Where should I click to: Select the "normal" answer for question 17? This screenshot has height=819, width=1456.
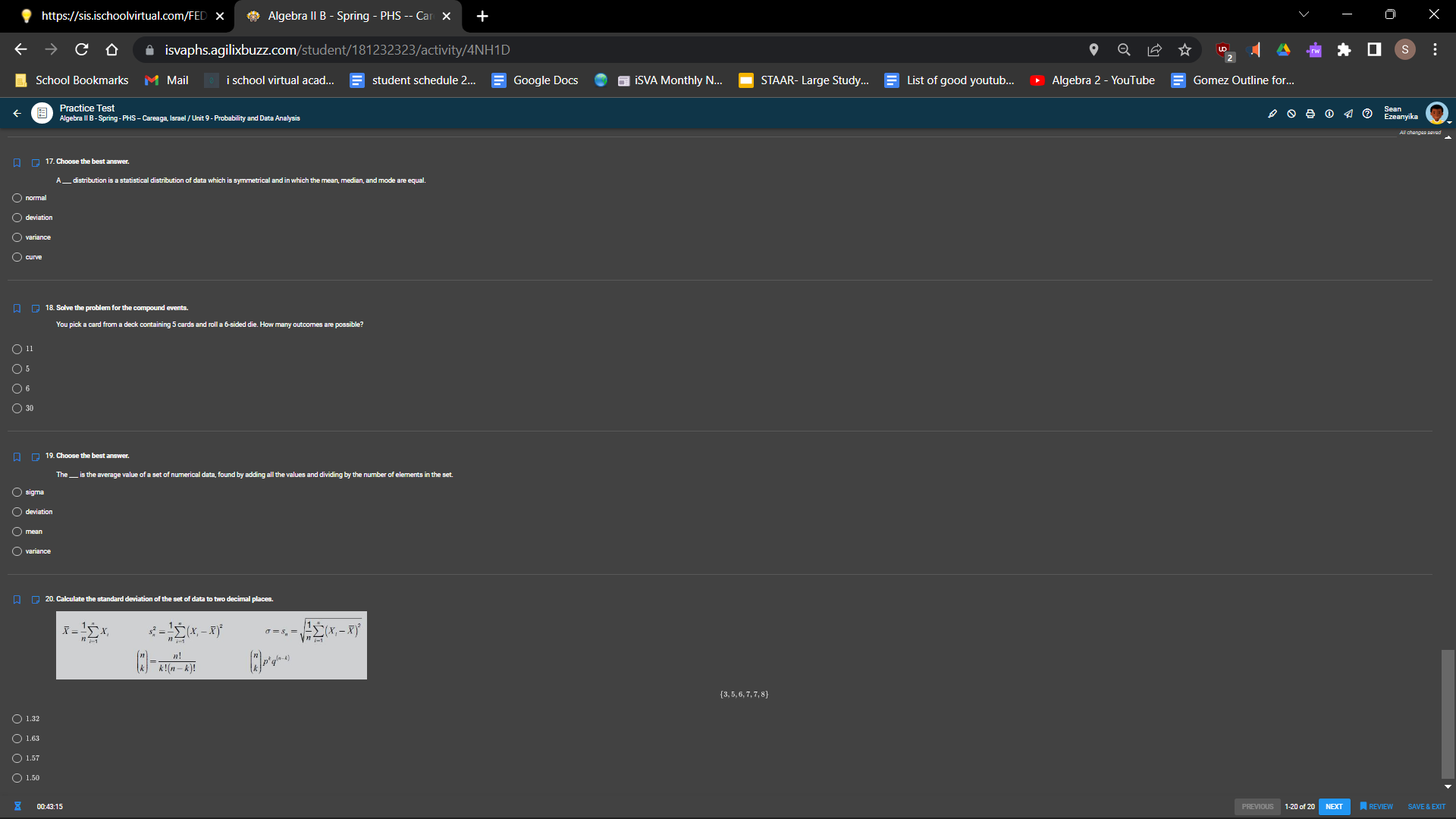click(x=17, y=198)
